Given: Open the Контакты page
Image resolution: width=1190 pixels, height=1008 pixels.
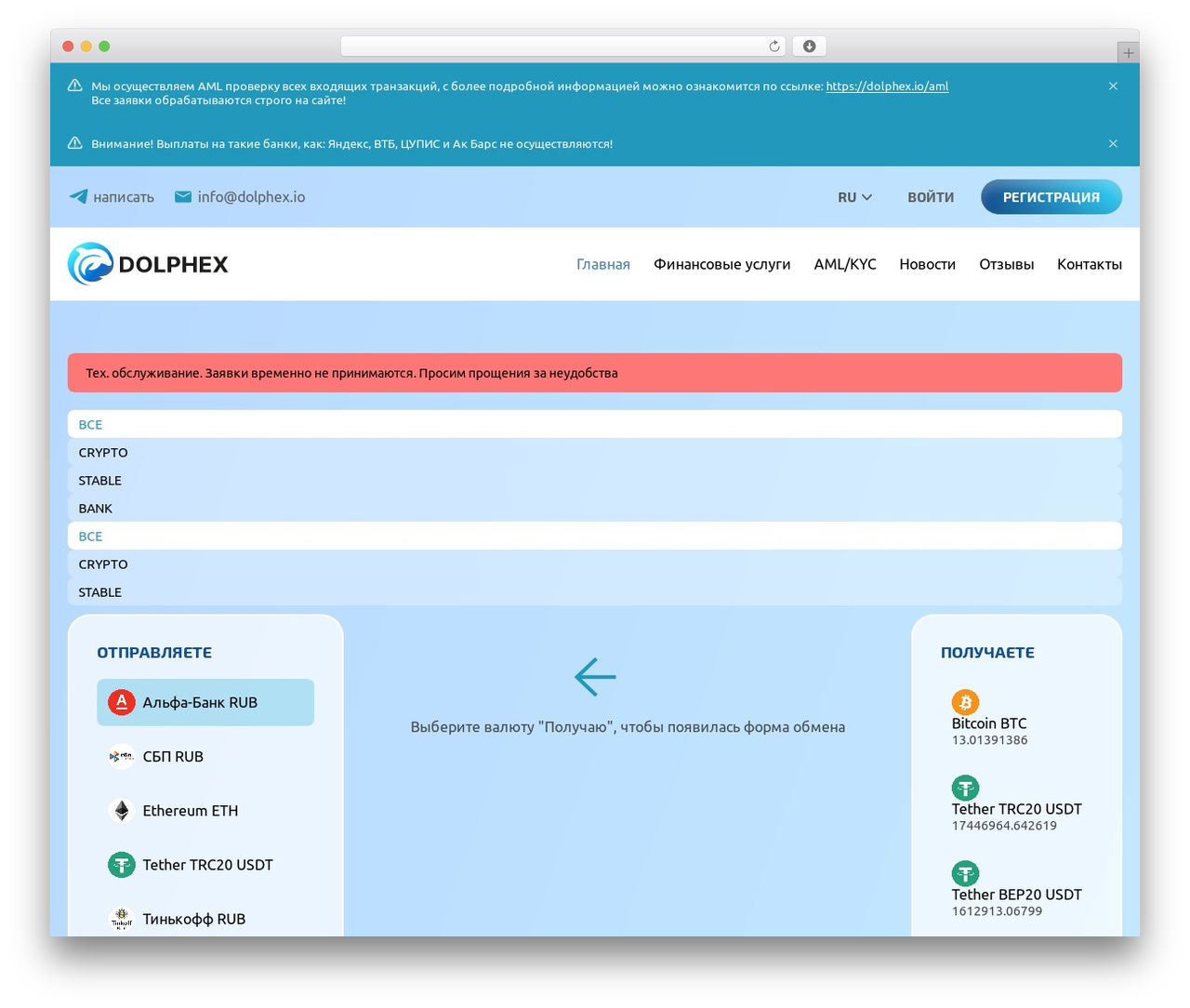Looking at the screenshot, I should click(x=1090, y=264).
